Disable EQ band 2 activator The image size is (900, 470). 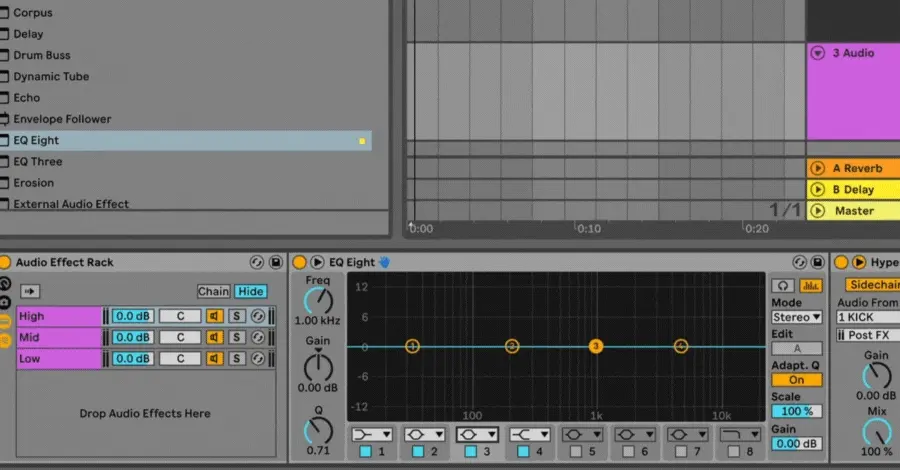(x=418, y=452)
